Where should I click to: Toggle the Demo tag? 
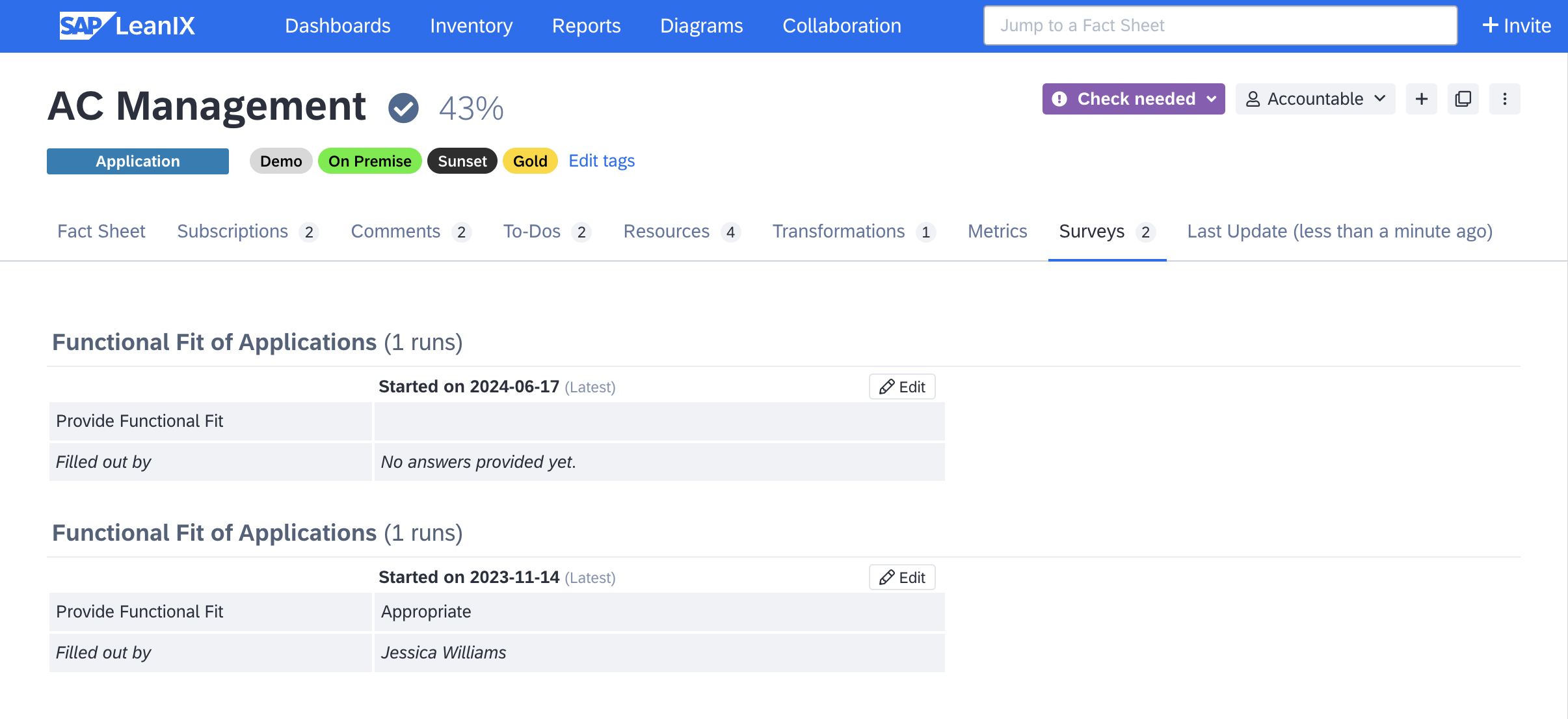(279, 160)
